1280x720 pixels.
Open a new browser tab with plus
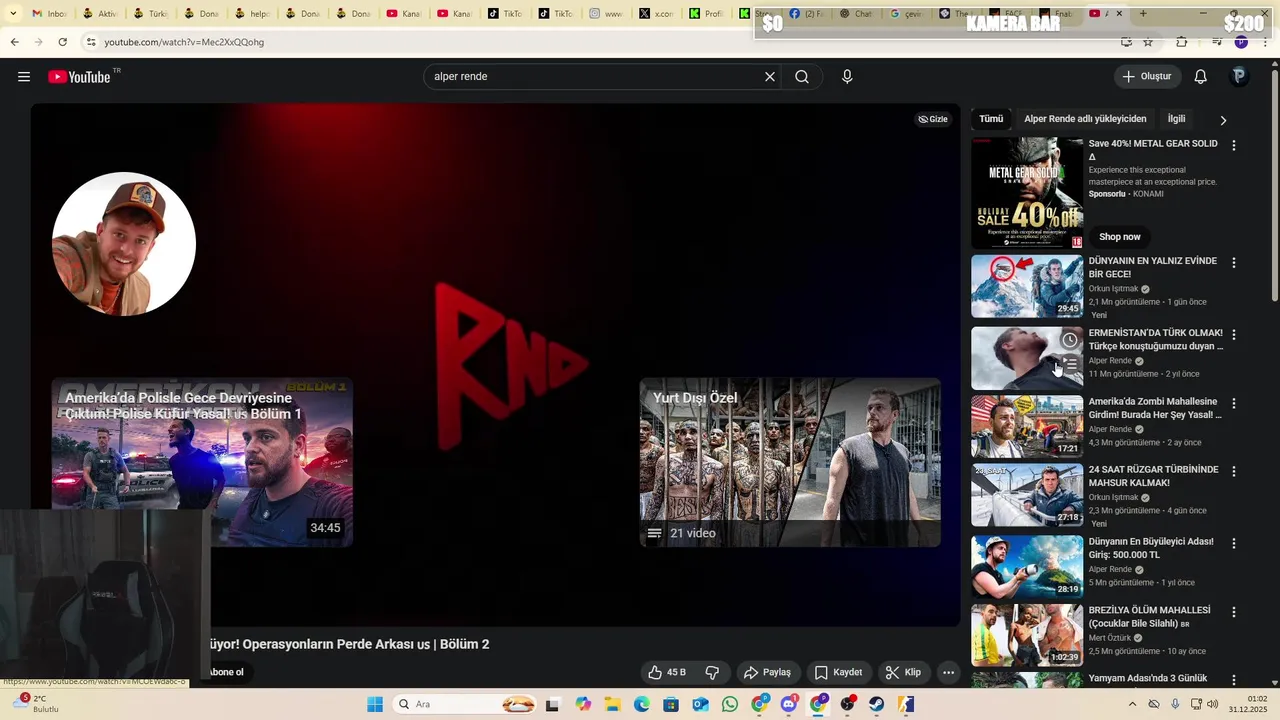coord(1143,14)
